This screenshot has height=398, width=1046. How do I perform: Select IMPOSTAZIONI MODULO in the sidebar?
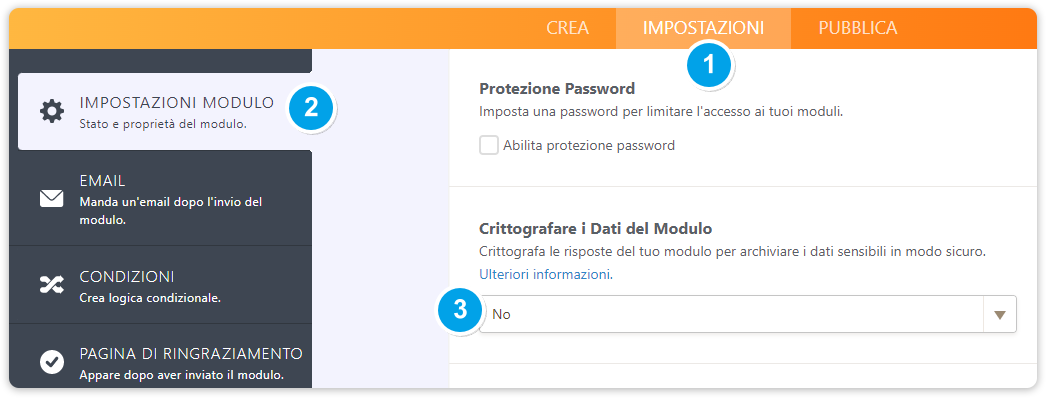coord(165,111)
